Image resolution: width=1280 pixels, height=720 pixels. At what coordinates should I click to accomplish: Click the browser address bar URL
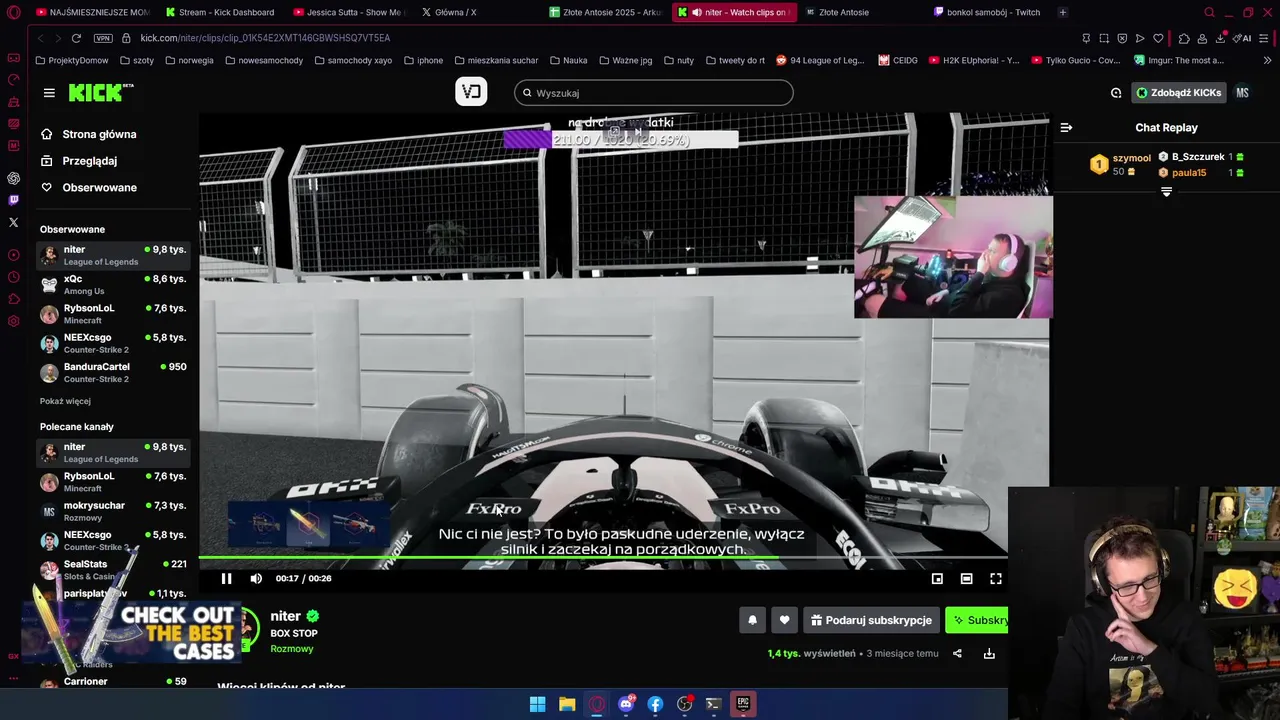[x=265, y=38]
